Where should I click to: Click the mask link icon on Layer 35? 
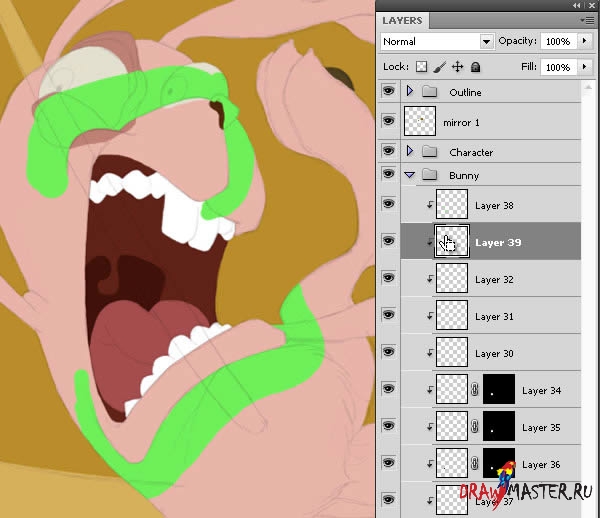coord(474,426)
